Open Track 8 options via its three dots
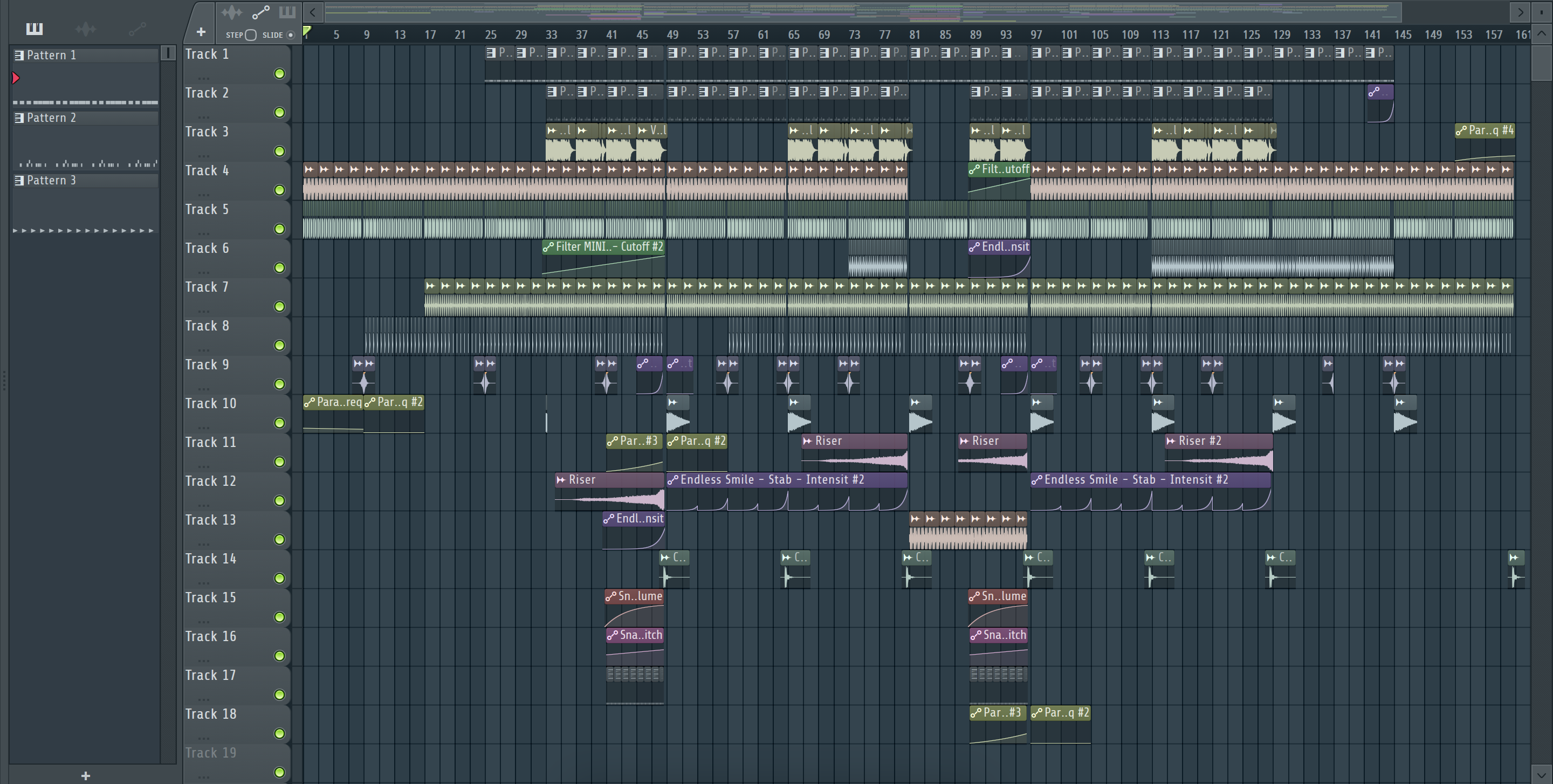The image size is (1553, 784). click(x=204, y=350)
